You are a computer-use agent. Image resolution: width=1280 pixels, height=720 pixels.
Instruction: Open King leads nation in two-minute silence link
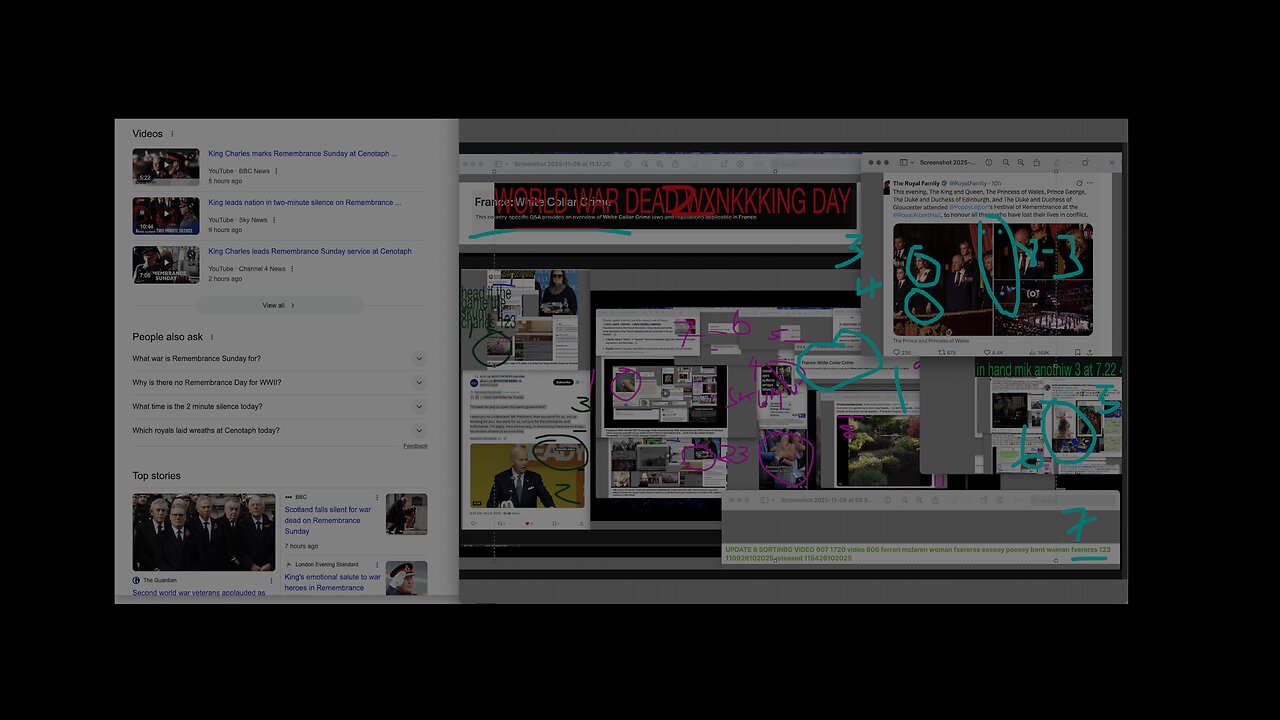pos(304,202)
